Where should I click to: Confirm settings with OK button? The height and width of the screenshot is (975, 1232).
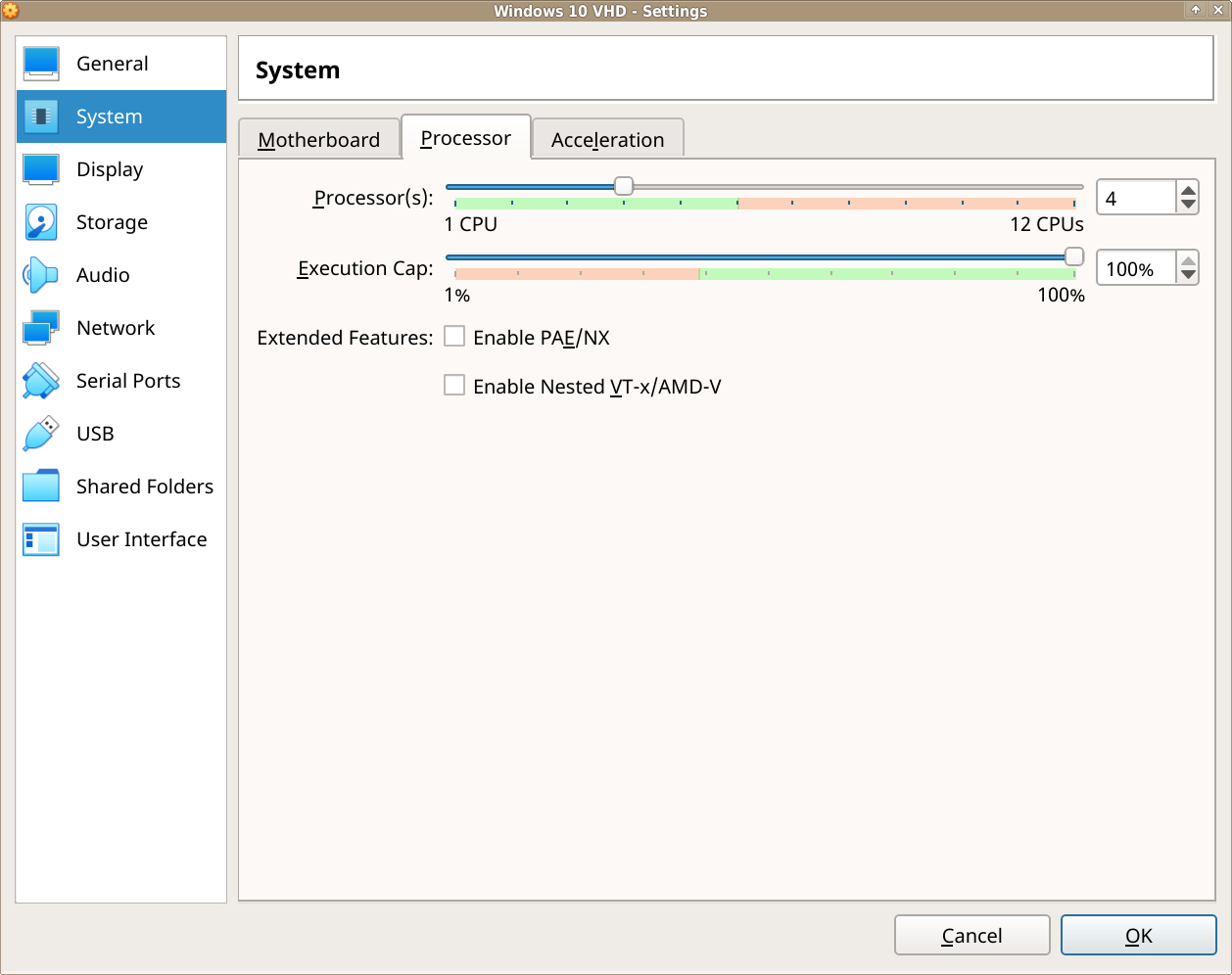click(1138, 936)
